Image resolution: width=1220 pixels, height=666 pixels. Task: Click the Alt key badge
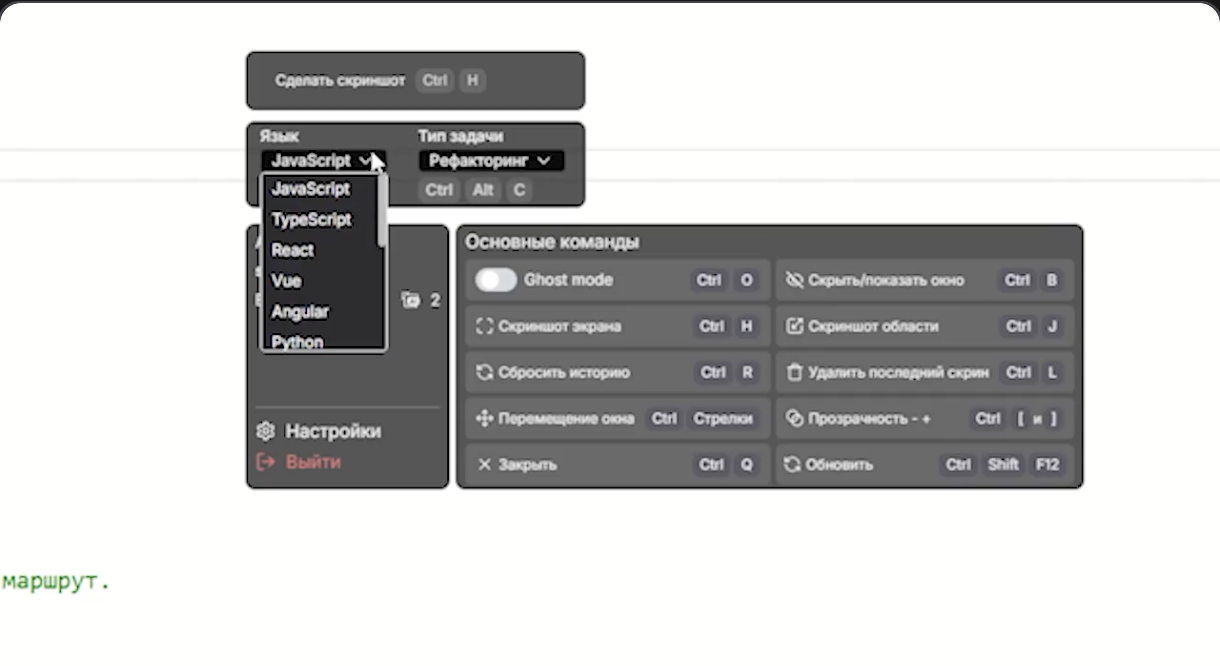[483, 190]
